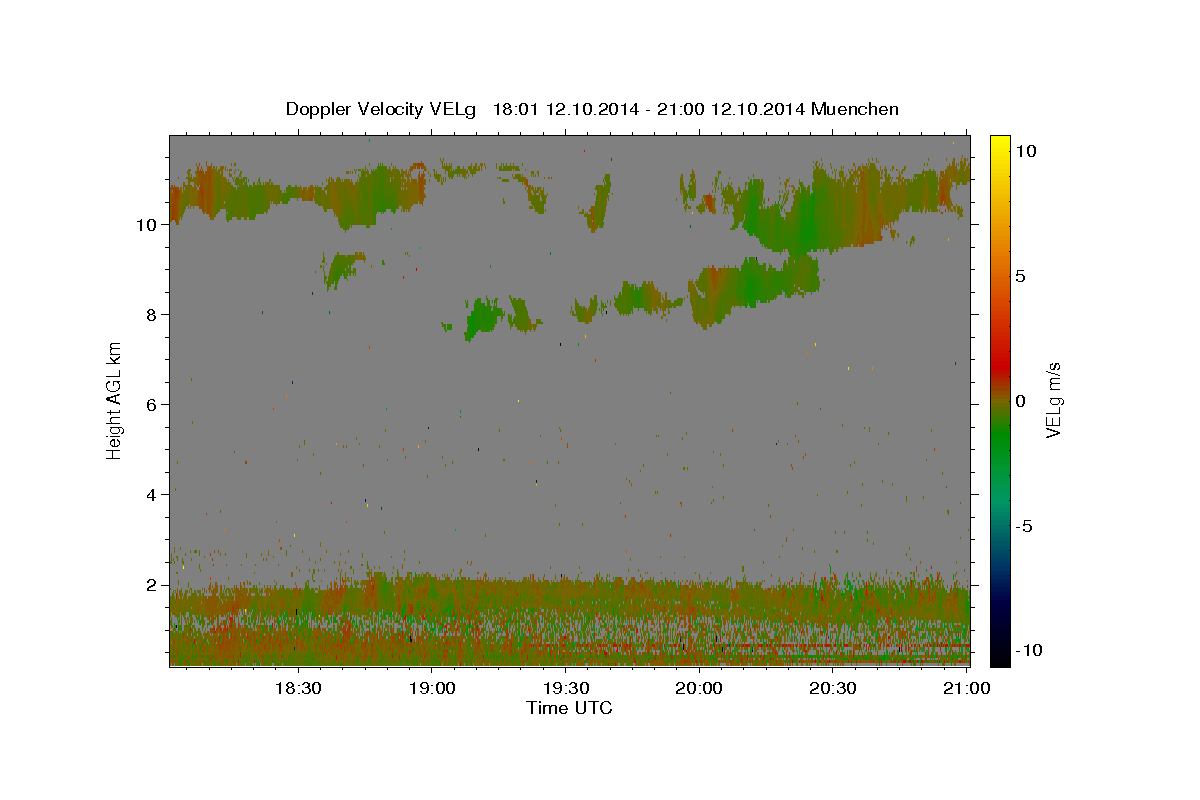Click the colorbar label '-10'
The width and height of the screenshot is (1200, 800).
tap(1029, 650)
